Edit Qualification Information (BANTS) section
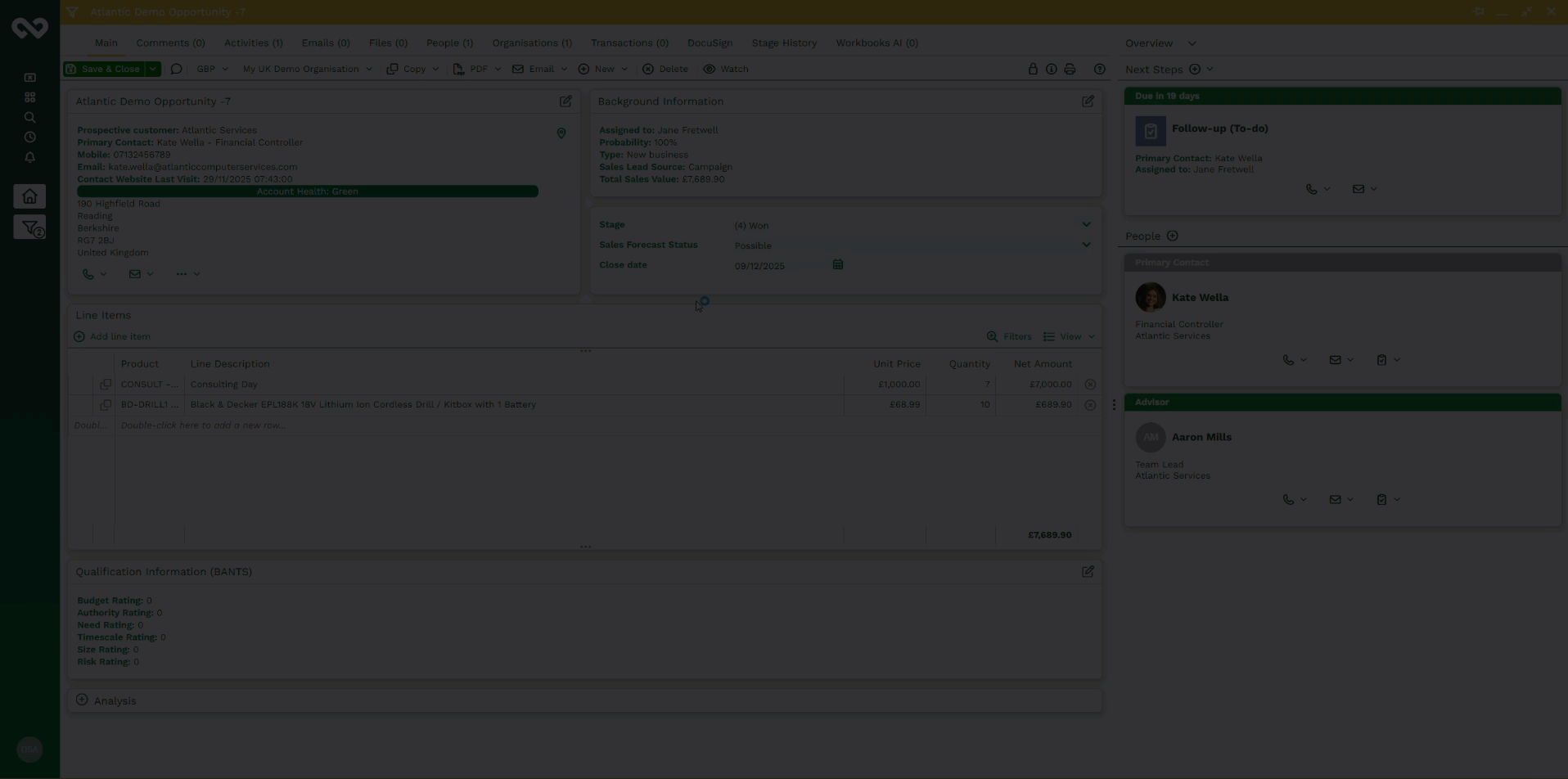 pyautogui.click(x=1088, y=572)
